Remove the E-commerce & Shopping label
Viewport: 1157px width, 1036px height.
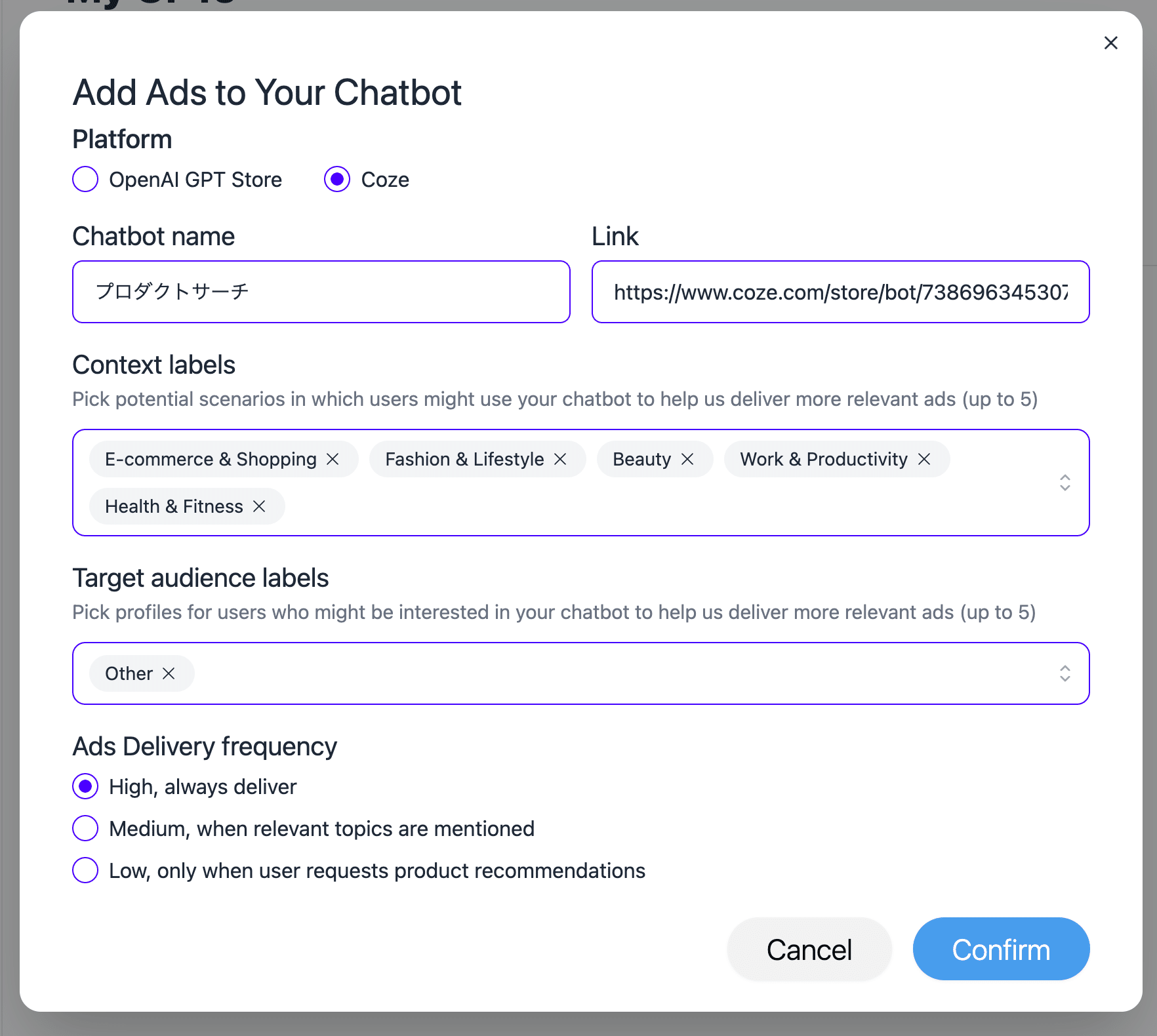tap(333, 459)
